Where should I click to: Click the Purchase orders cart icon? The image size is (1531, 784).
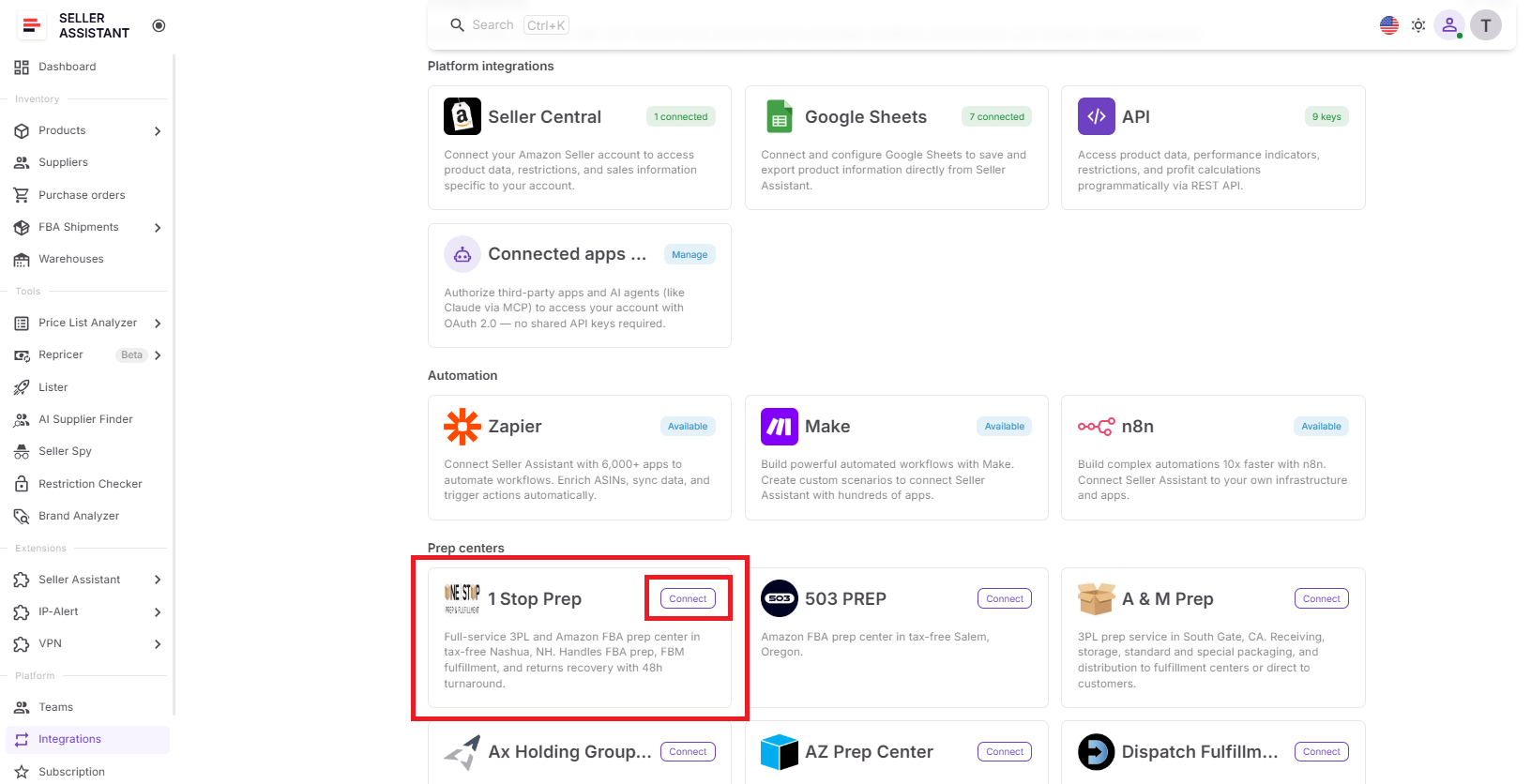[22, 195]
